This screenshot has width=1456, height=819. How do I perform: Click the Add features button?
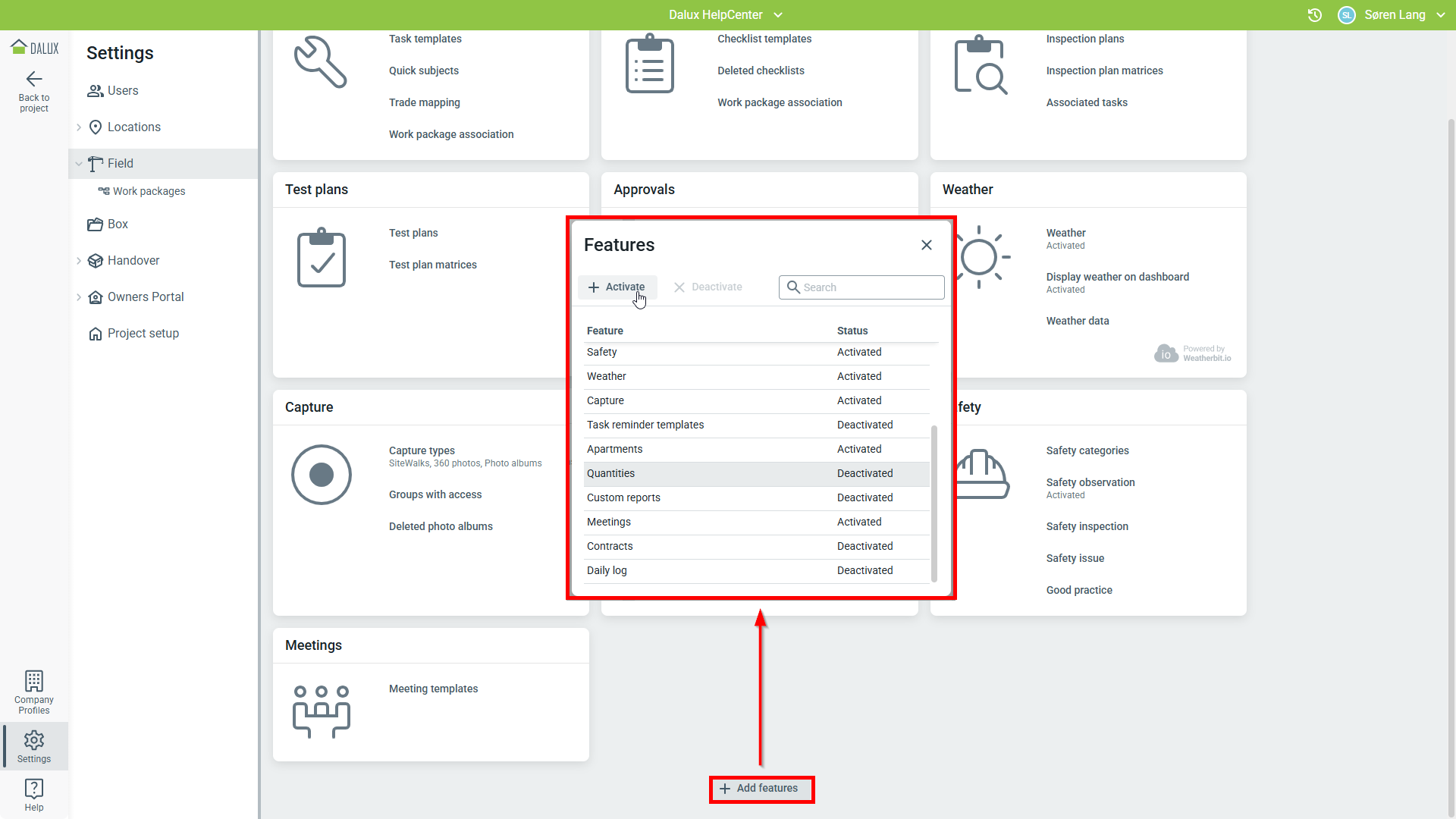[x=761, y=789]
